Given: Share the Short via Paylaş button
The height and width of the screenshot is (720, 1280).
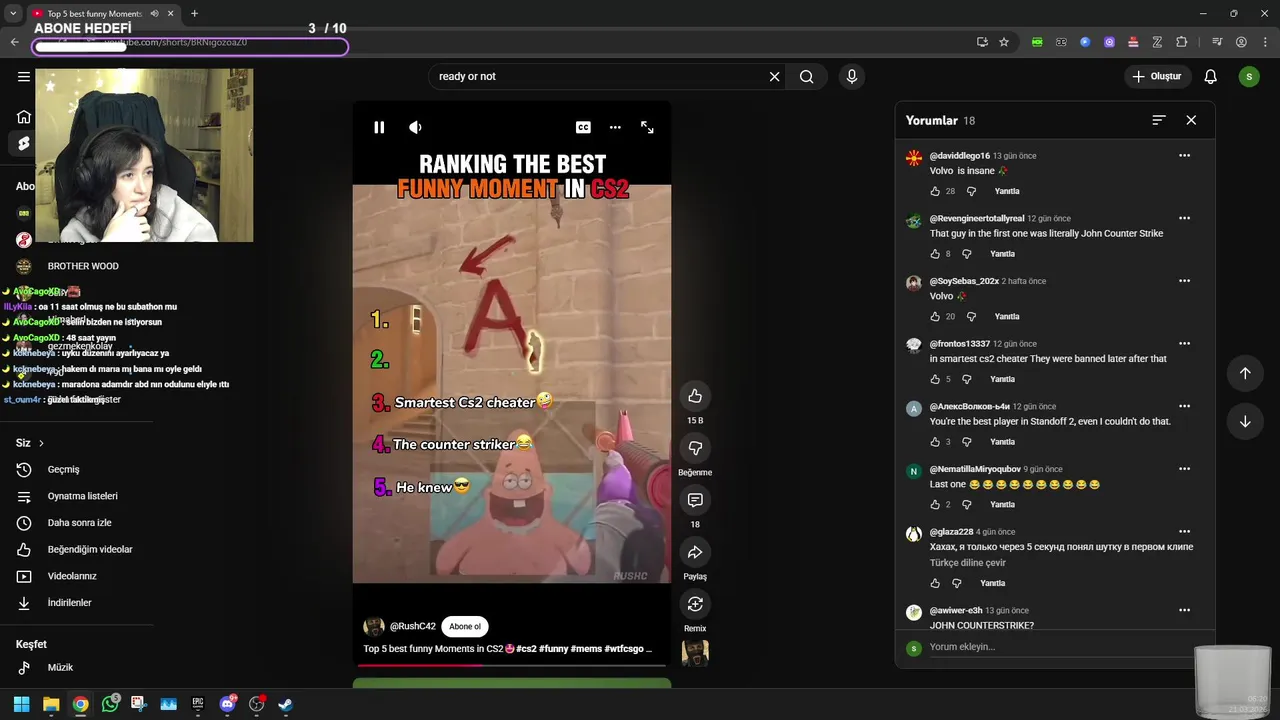Looking at the screenshot, I should pos(695,552).
